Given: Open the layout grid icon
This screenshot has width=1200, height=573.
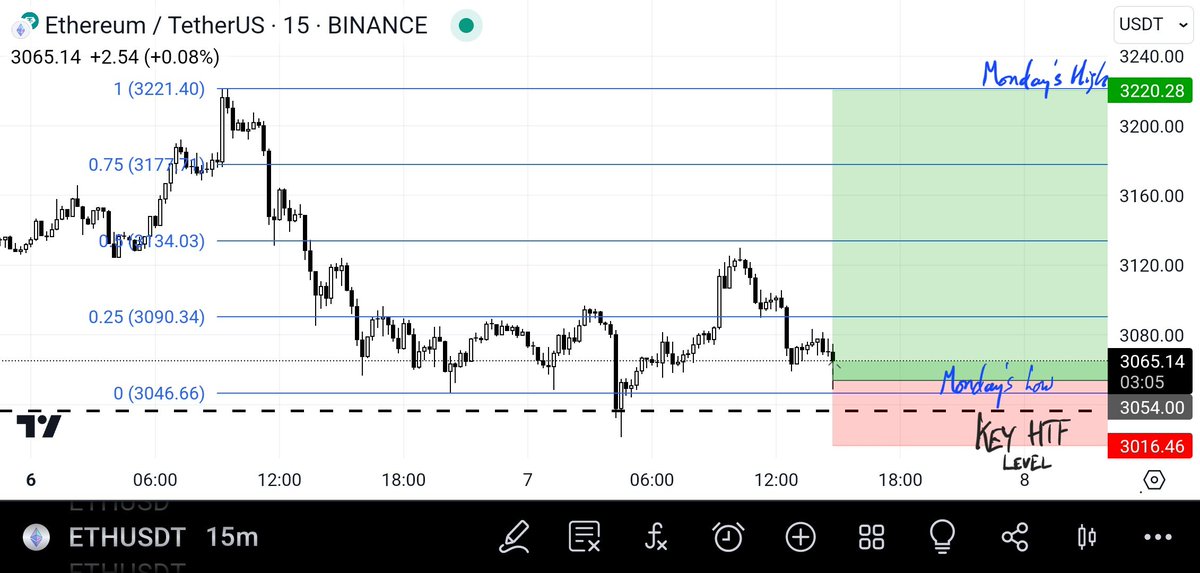Looking at the screenshot, I should 871,538.
